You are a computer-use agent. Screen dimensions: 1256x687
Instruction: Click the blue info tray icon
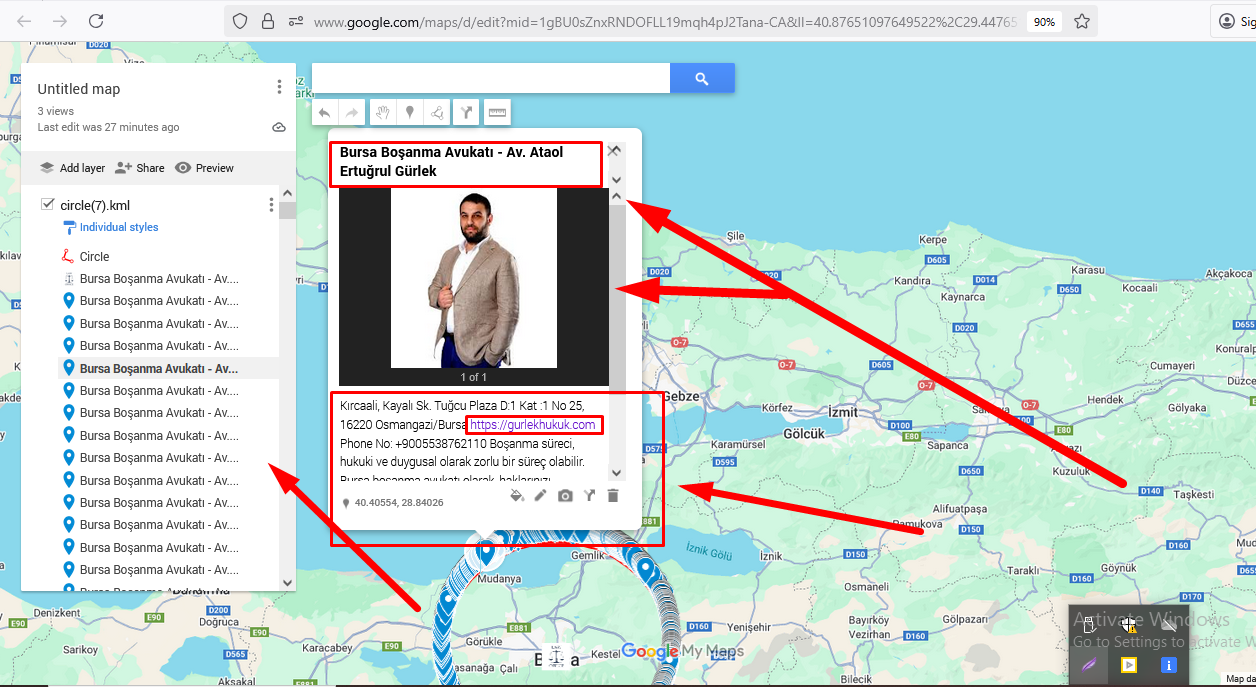1168,664
